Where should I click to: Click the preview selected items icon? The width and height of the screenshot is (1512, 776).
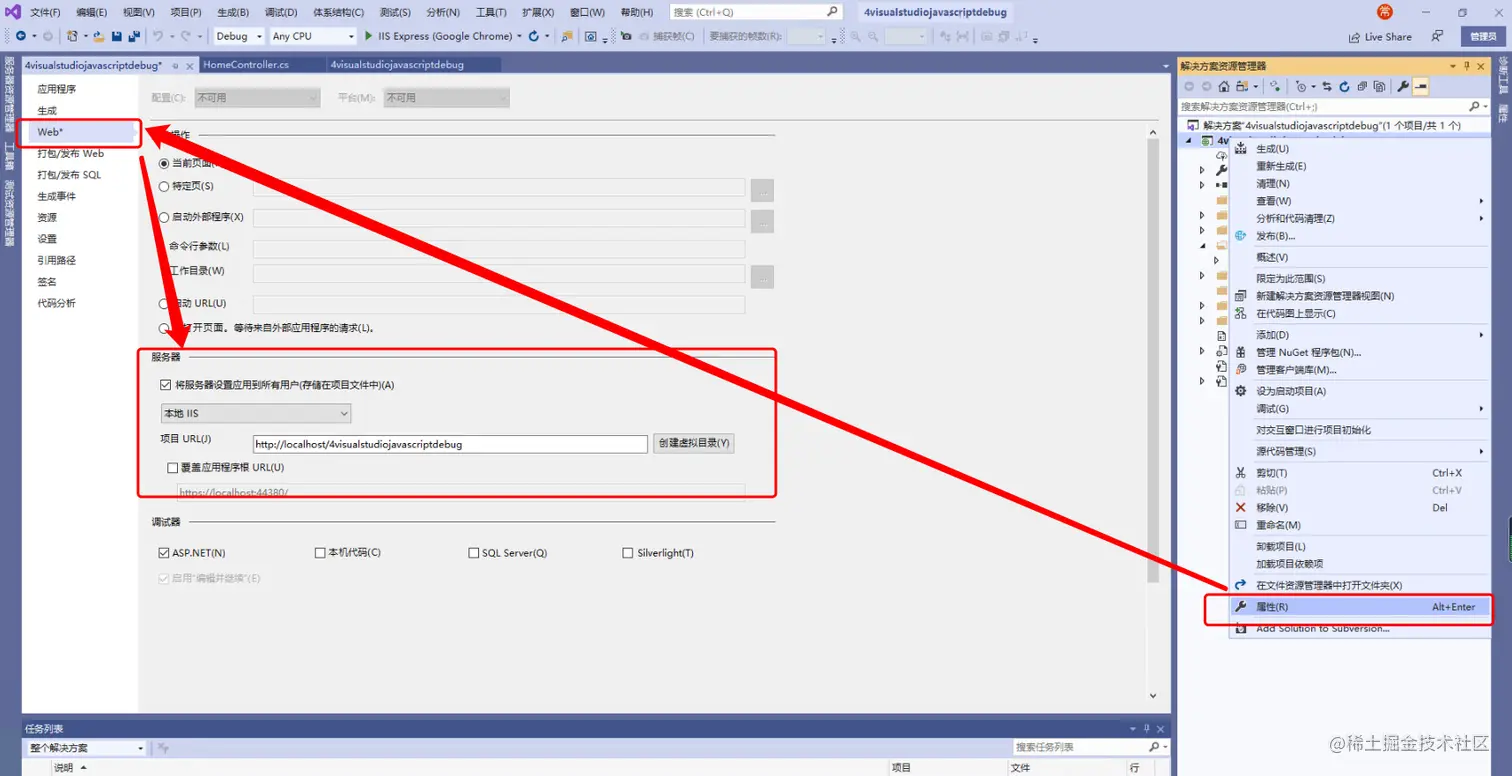click(1420, 87)
